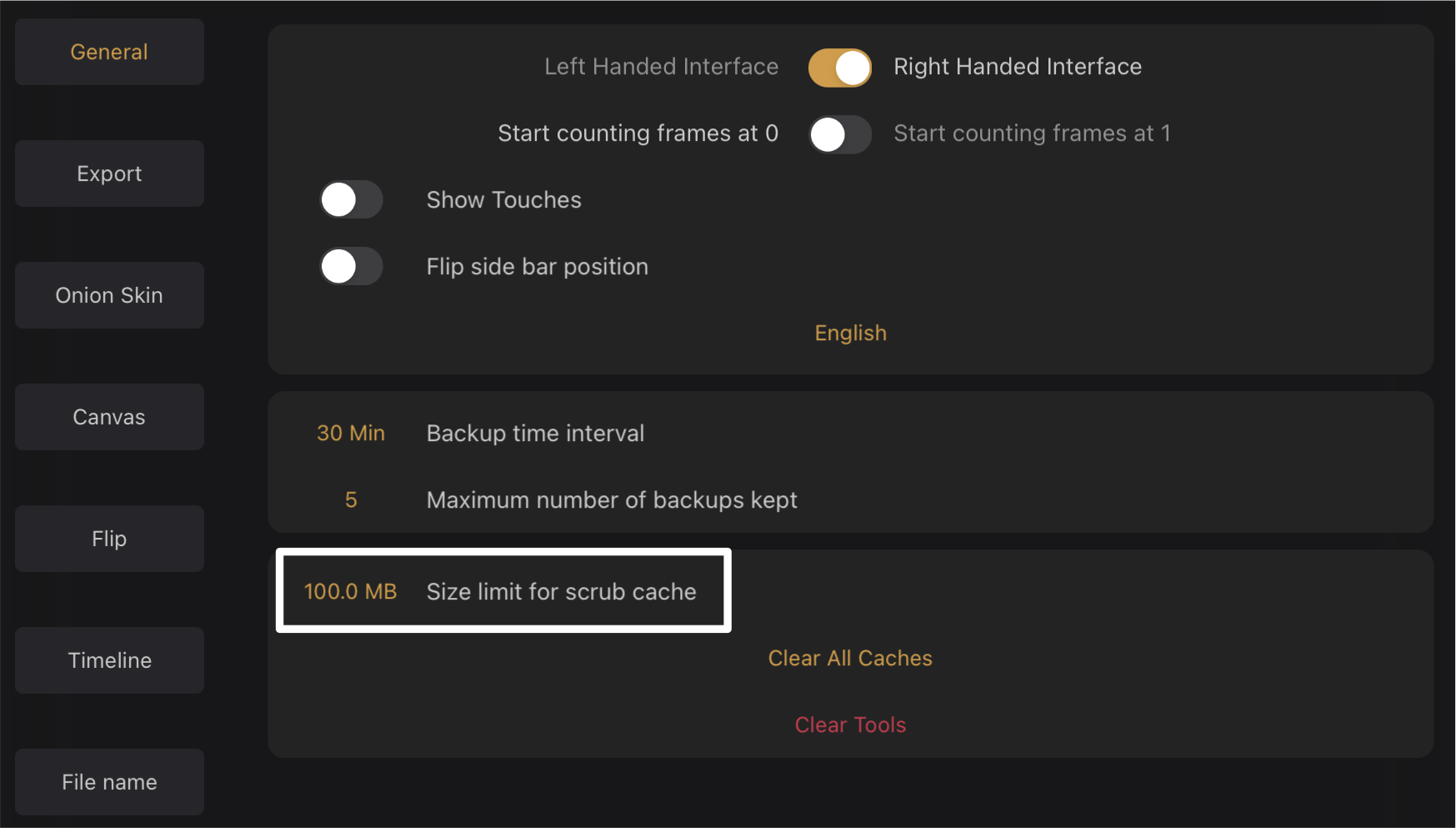The width and height of the screenshot is (1456, 828).
Task: Switch to Timeline settings
Action: pyautogui.click(x=108, y=660)
